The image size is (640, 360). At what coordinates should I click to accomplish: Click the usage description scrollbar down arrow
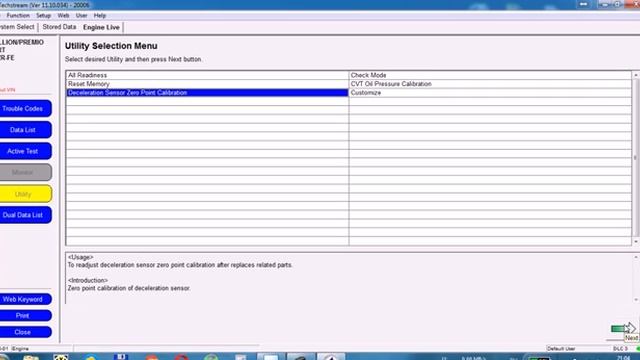pyautogui.click(x=636, y=300)
